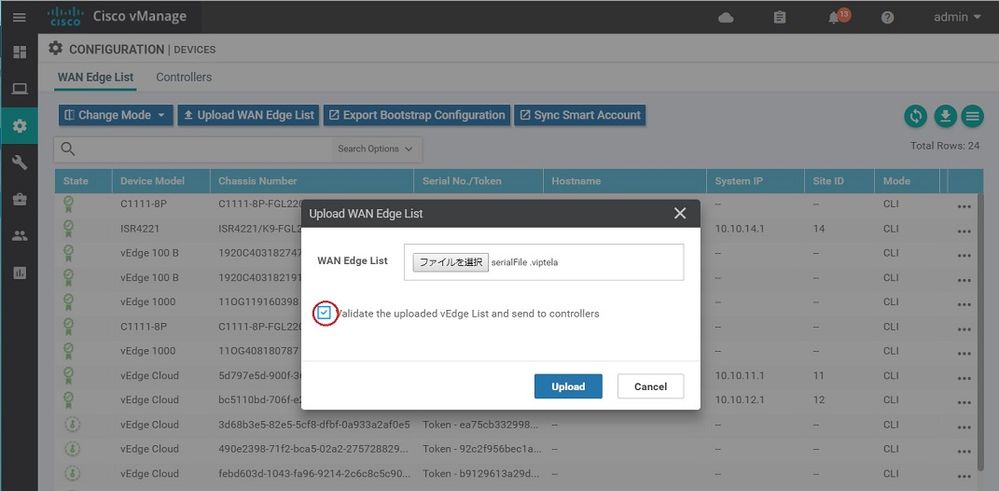Screen dimensions: 999x491
Task: Click chassis 3d68b3e5-82e5-5cf8-dfbf-0a933a2af0e5
Action: 314,424
